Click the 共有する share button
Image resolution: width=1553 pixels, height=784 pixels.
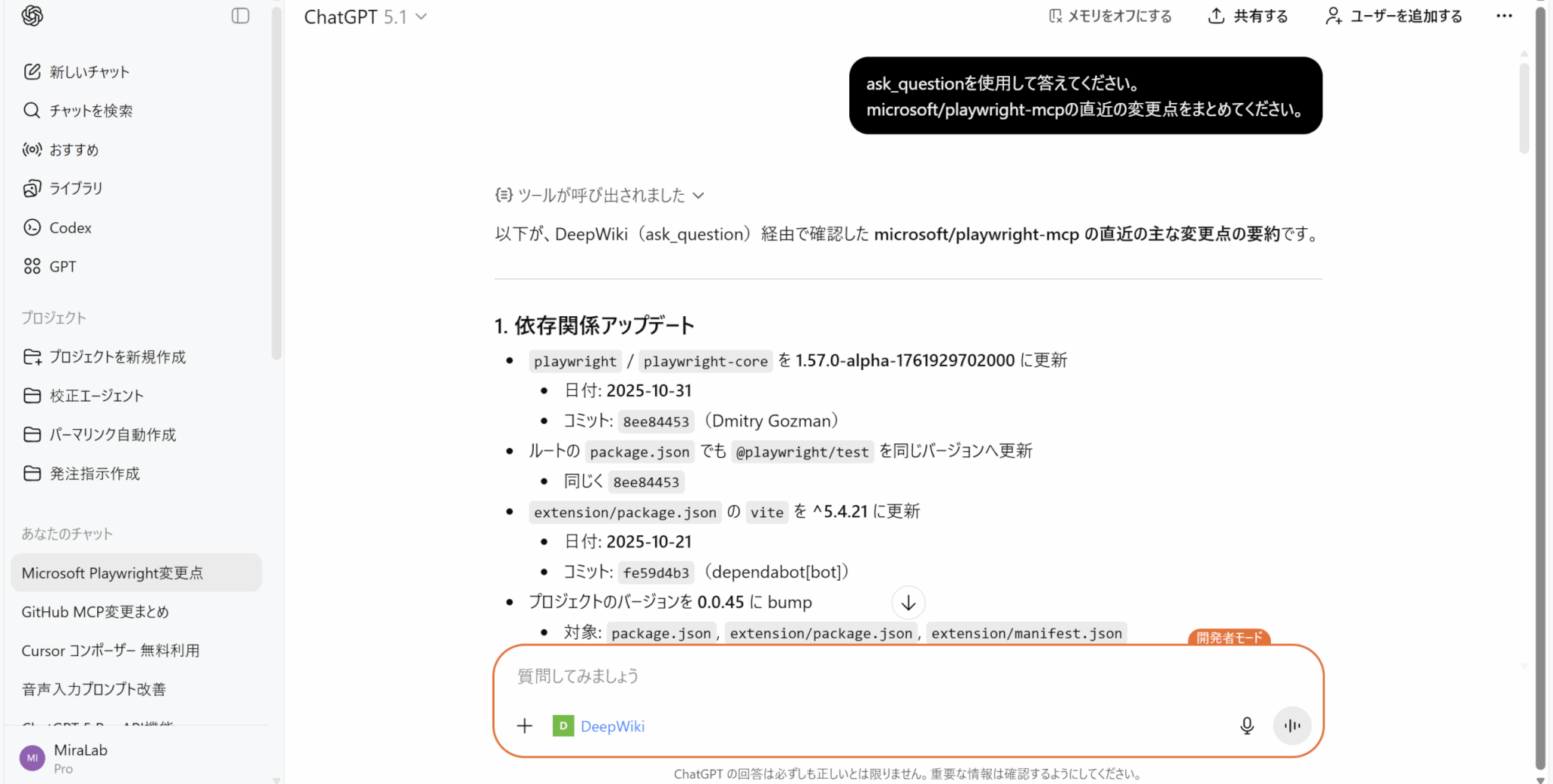[1248, 16]
